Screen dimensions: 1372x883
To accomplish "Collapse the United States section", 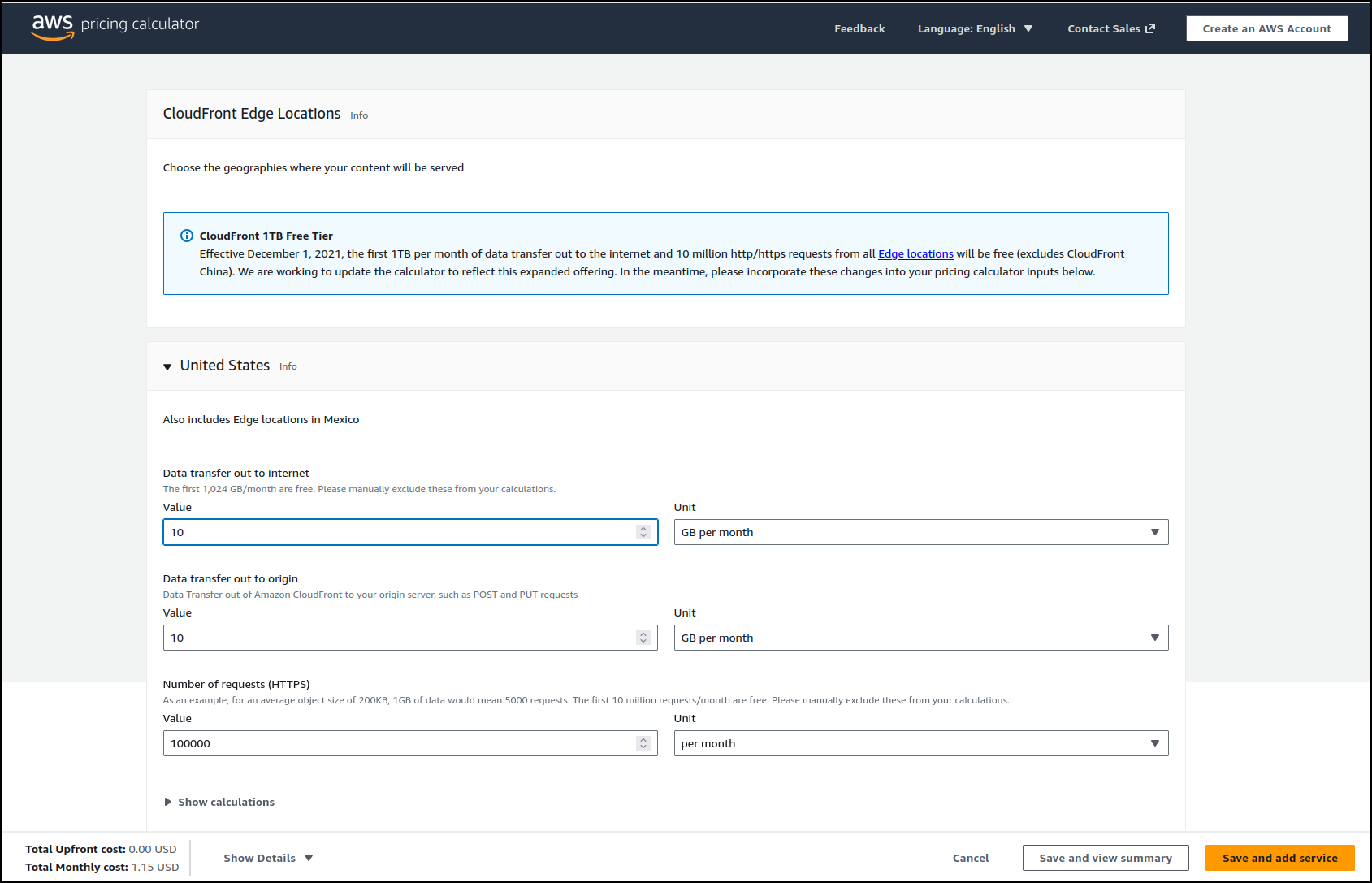I will pos(167,366).
